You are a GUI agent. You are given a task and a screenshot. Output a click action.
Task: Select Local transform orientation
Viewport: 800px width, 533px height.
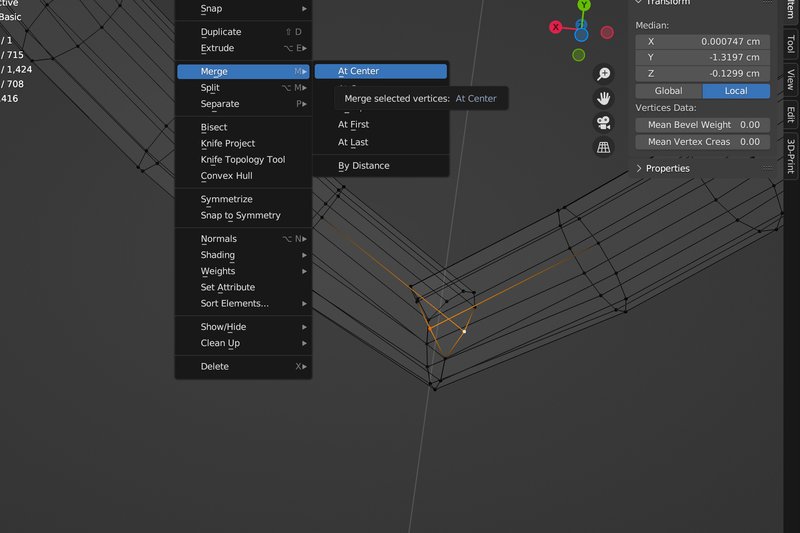[x=736, y=91]
